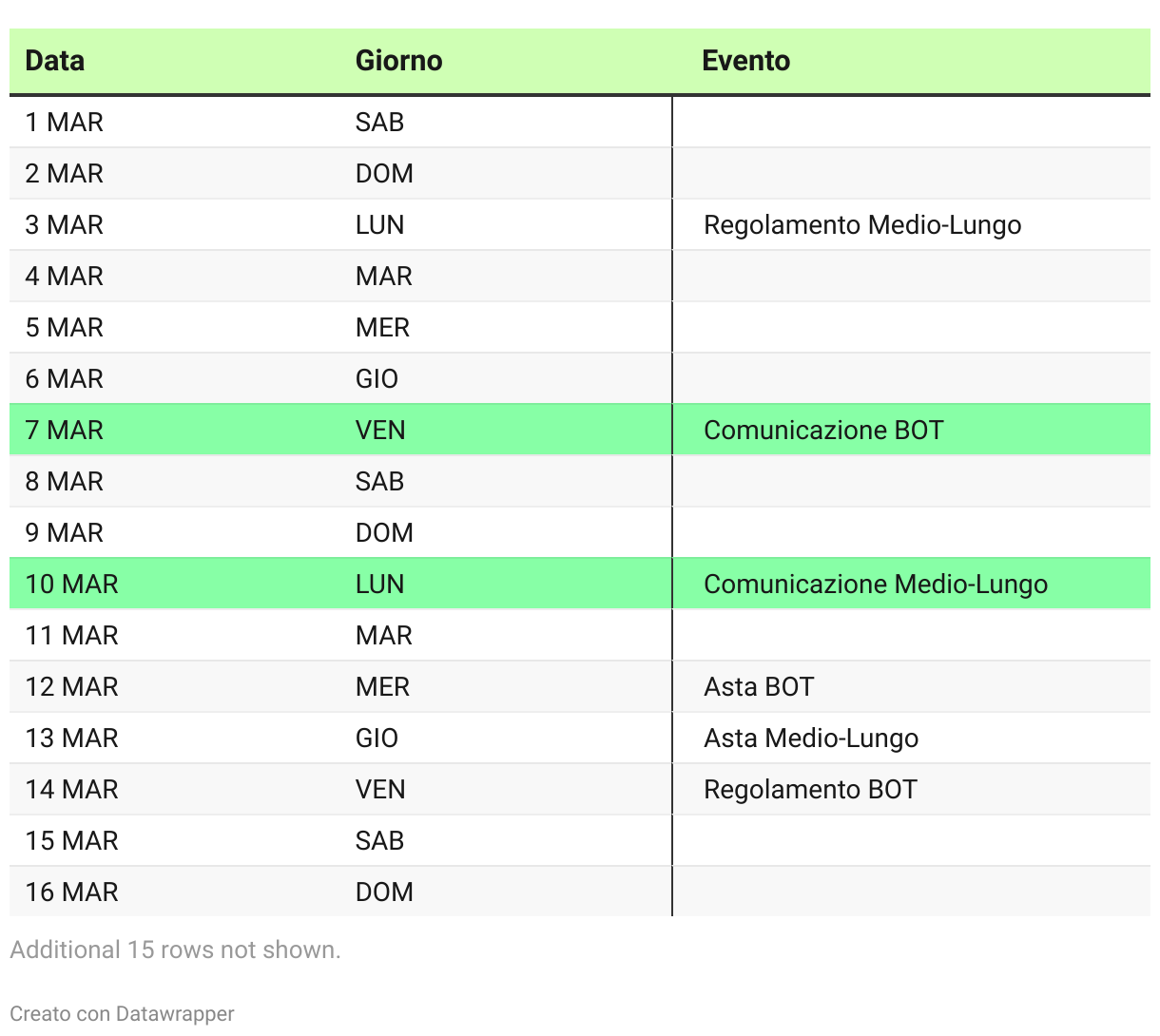
Task: Click the Regolamento BOT event cell
Action: [x=810, y=790]
